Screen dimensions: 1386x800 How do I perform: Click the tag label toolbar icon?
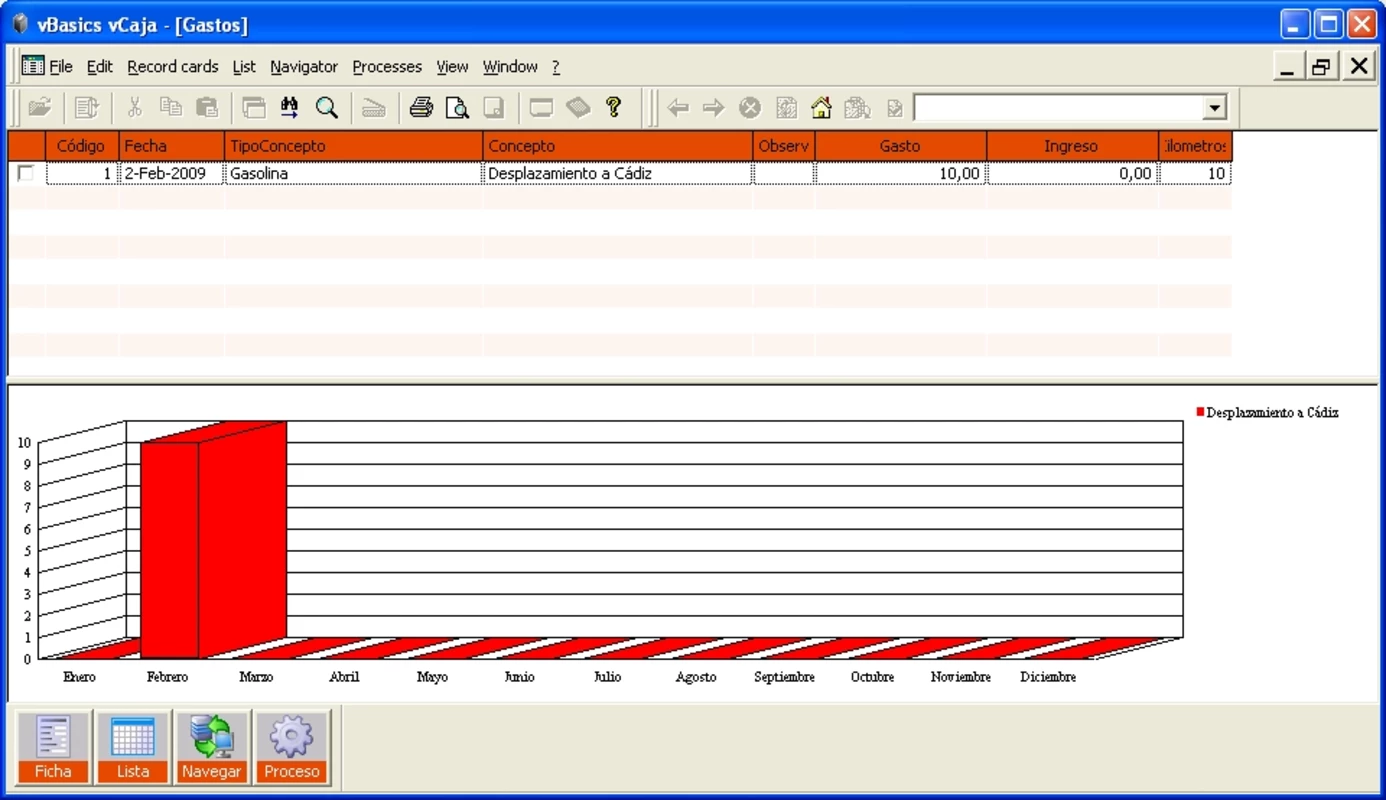point(577,107)
